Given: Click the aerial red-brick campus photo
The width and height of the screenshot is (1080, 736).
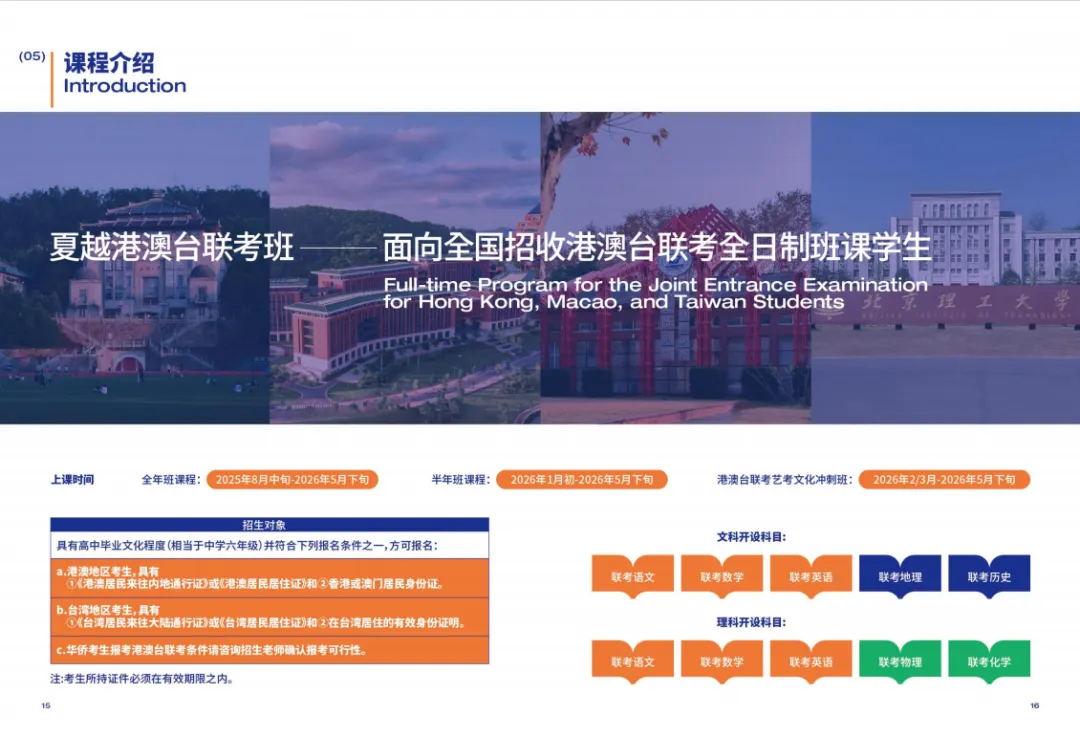Looking at the screenshot, I should click(405, 268).
